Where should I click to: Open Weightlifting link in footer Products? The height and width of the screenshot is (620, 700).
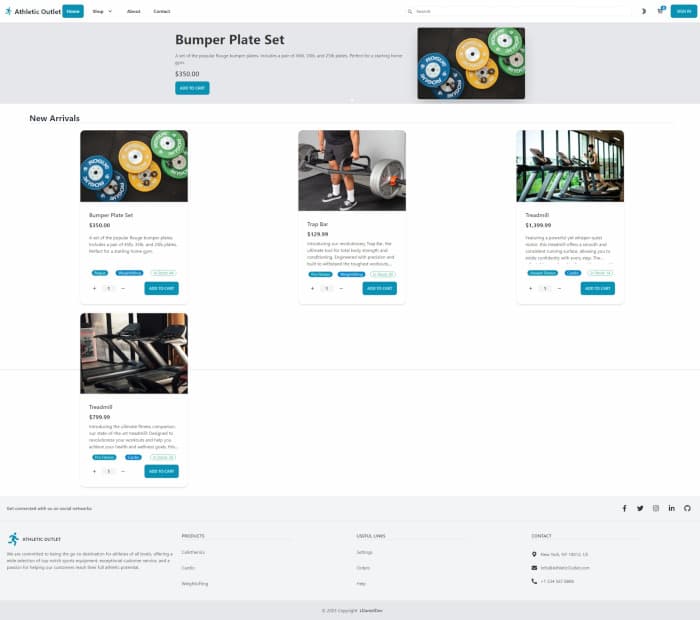195,584
